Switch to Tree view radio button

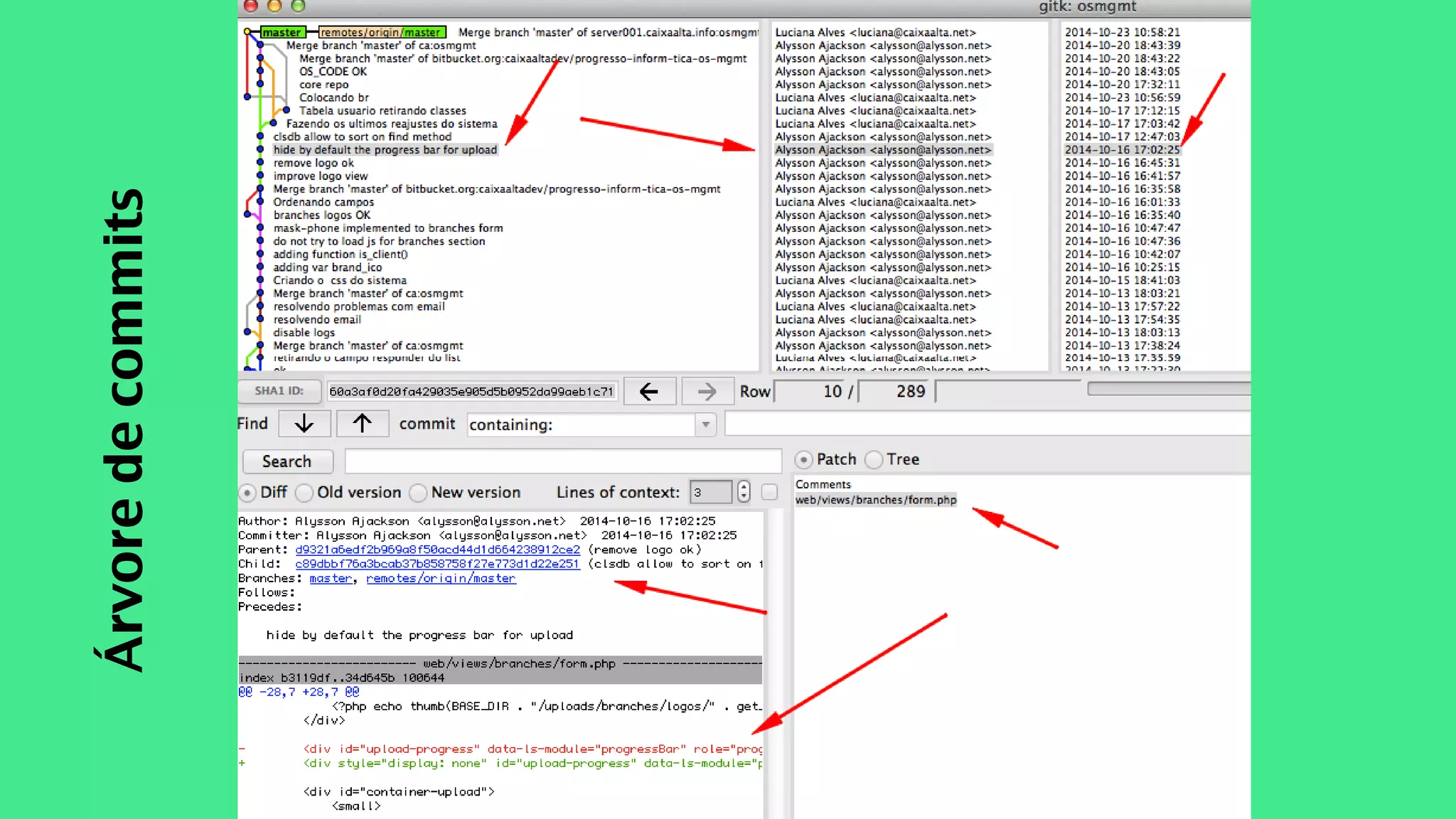click(x=874, y=460)
